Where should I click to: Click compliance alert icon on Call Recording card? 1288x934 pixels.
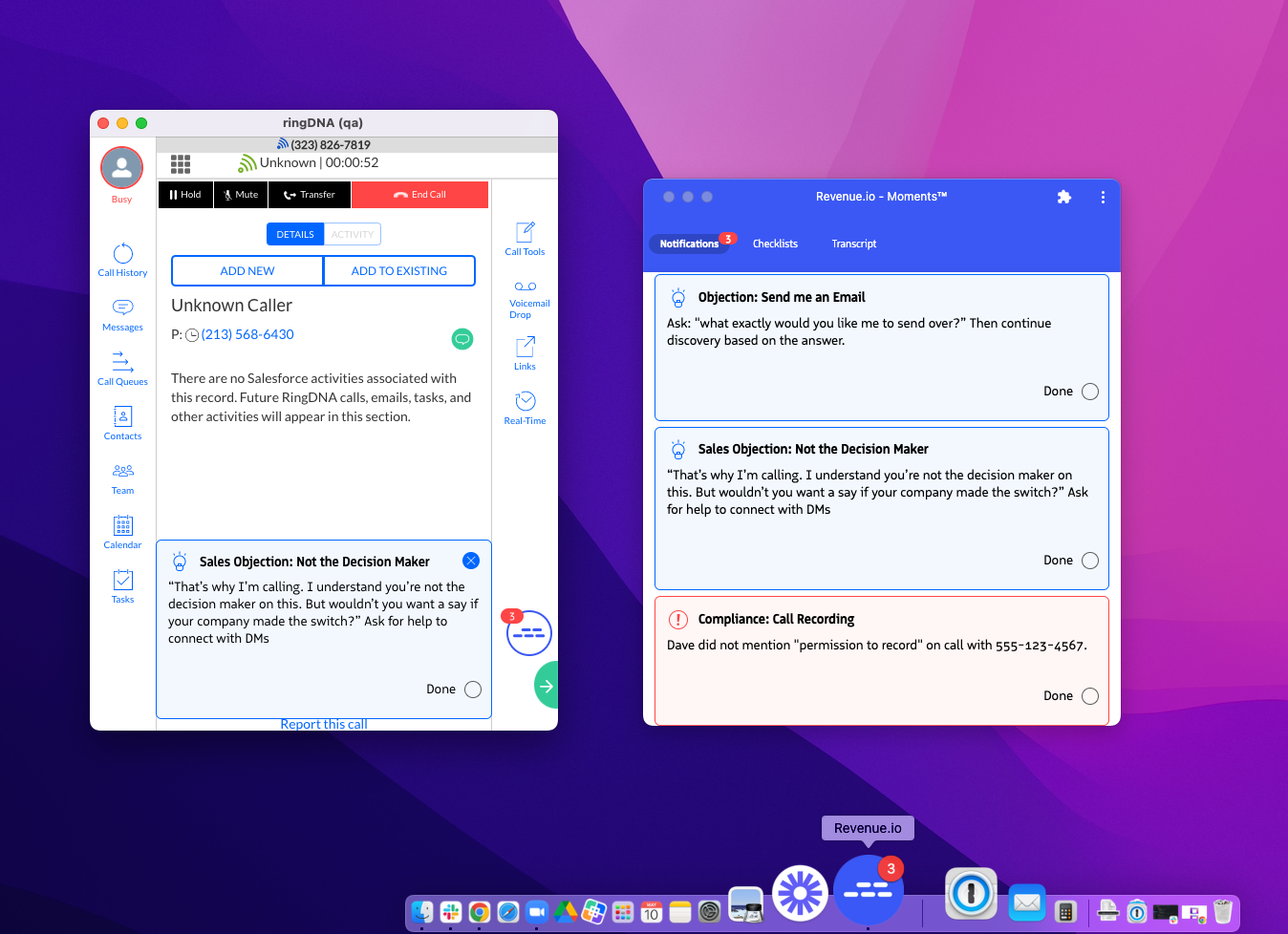click(x=678, y=620)
